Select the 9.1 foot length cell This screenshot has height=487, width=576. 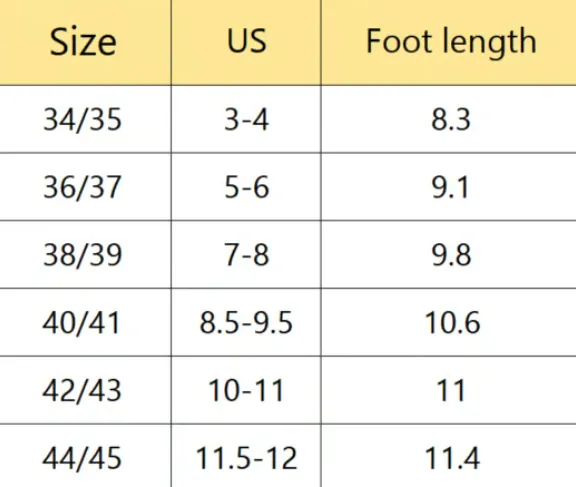(x=449, y=187)
